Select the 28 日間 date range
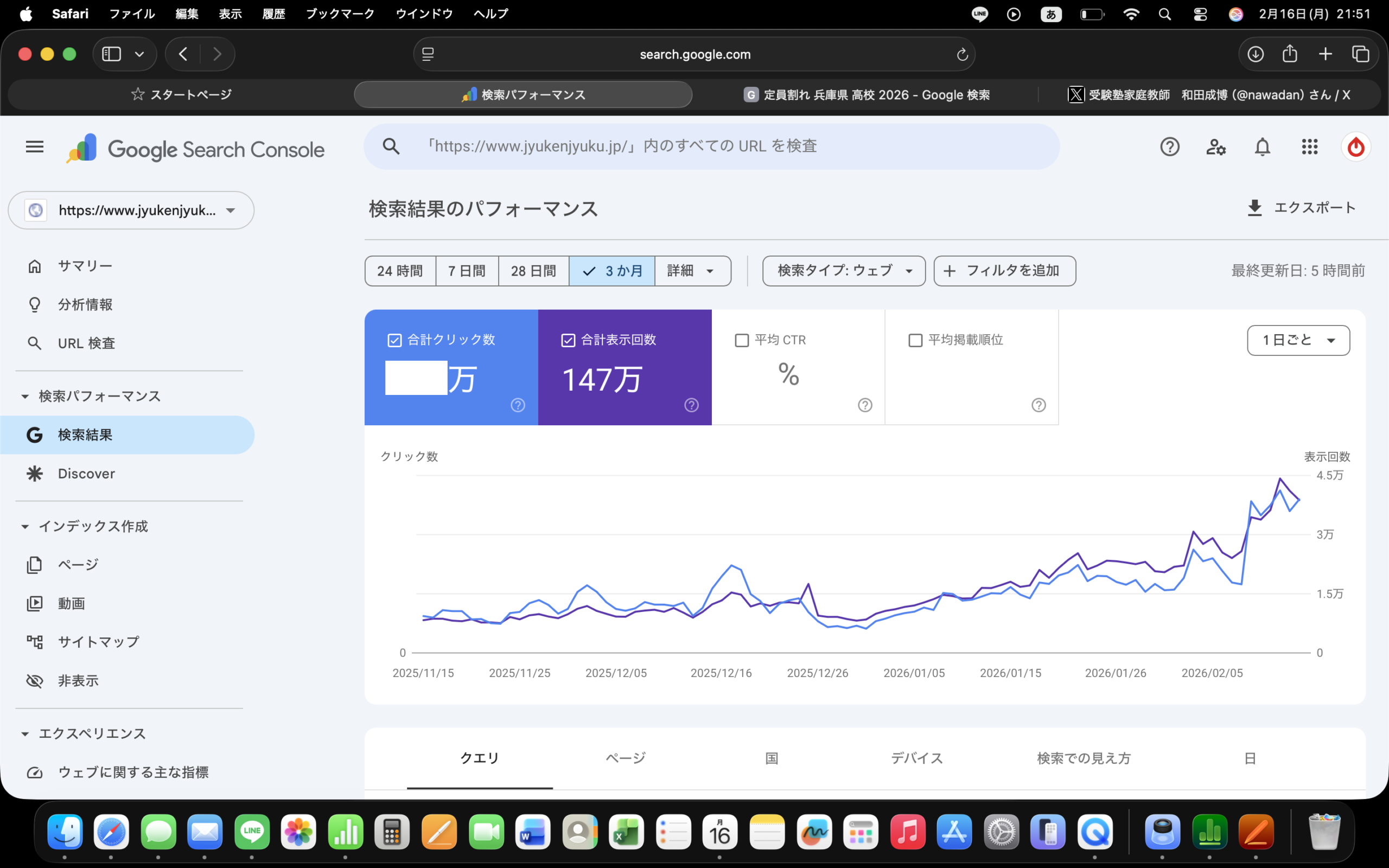Viewport: 1389px width, 868px height. click(533, 271)
